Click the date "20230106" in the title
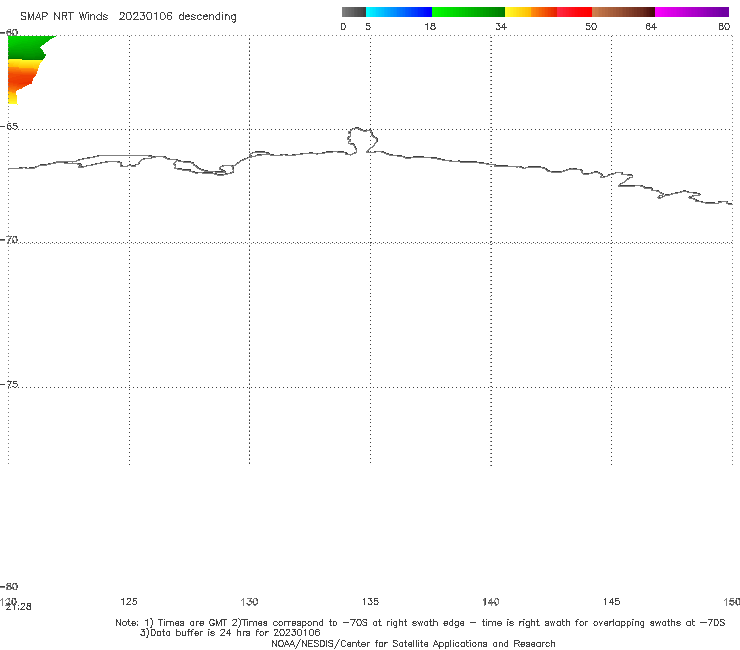Screen dimensions: 740x650 pos(145,16)
